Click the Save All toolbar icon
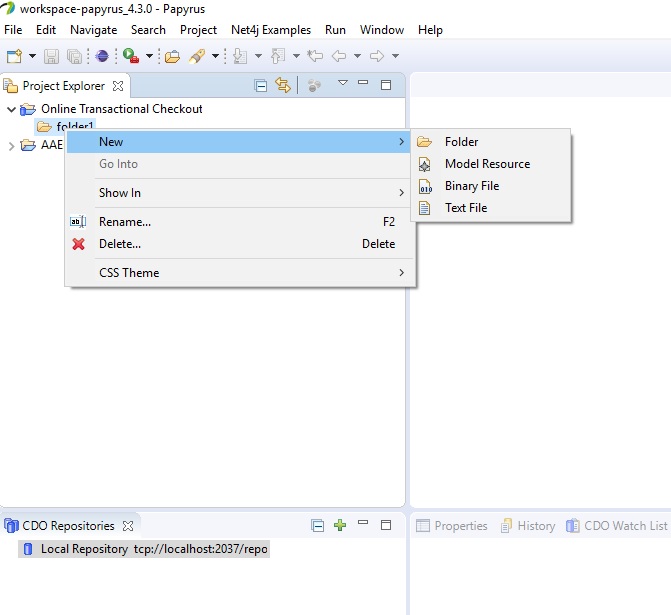 coord(74,56)
